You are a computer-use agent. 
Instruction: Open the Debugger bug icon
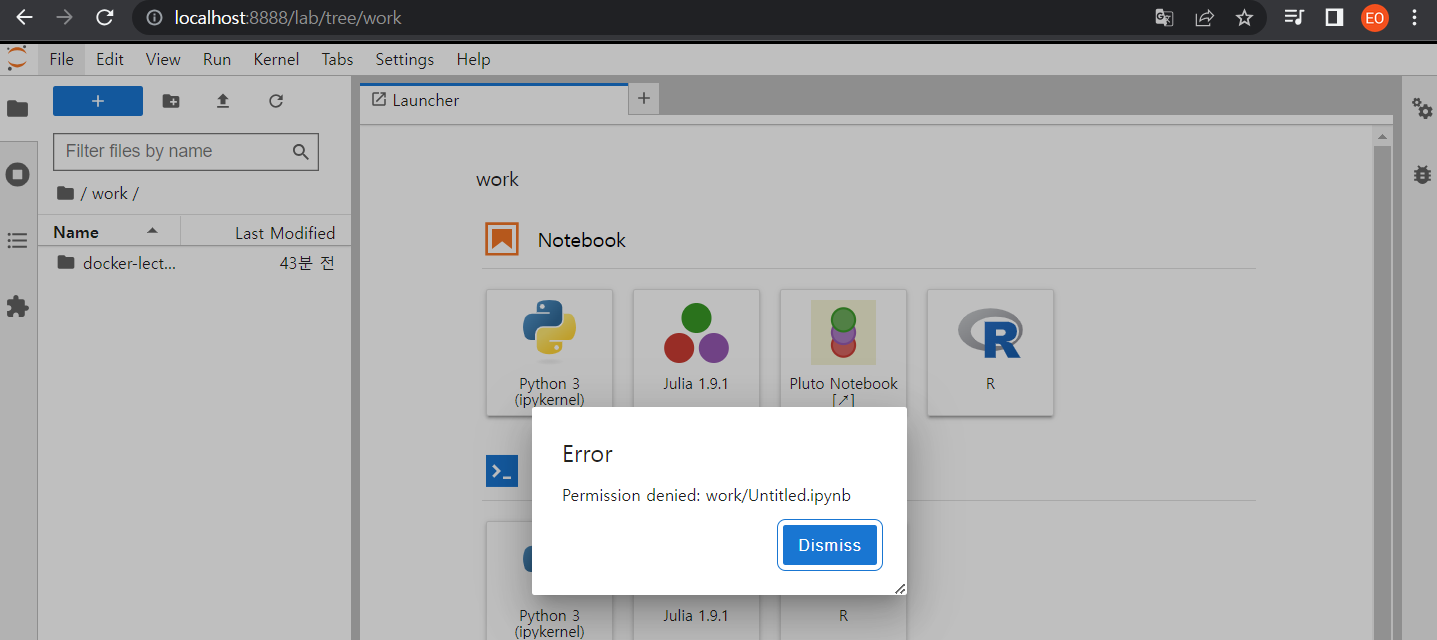1421,174
